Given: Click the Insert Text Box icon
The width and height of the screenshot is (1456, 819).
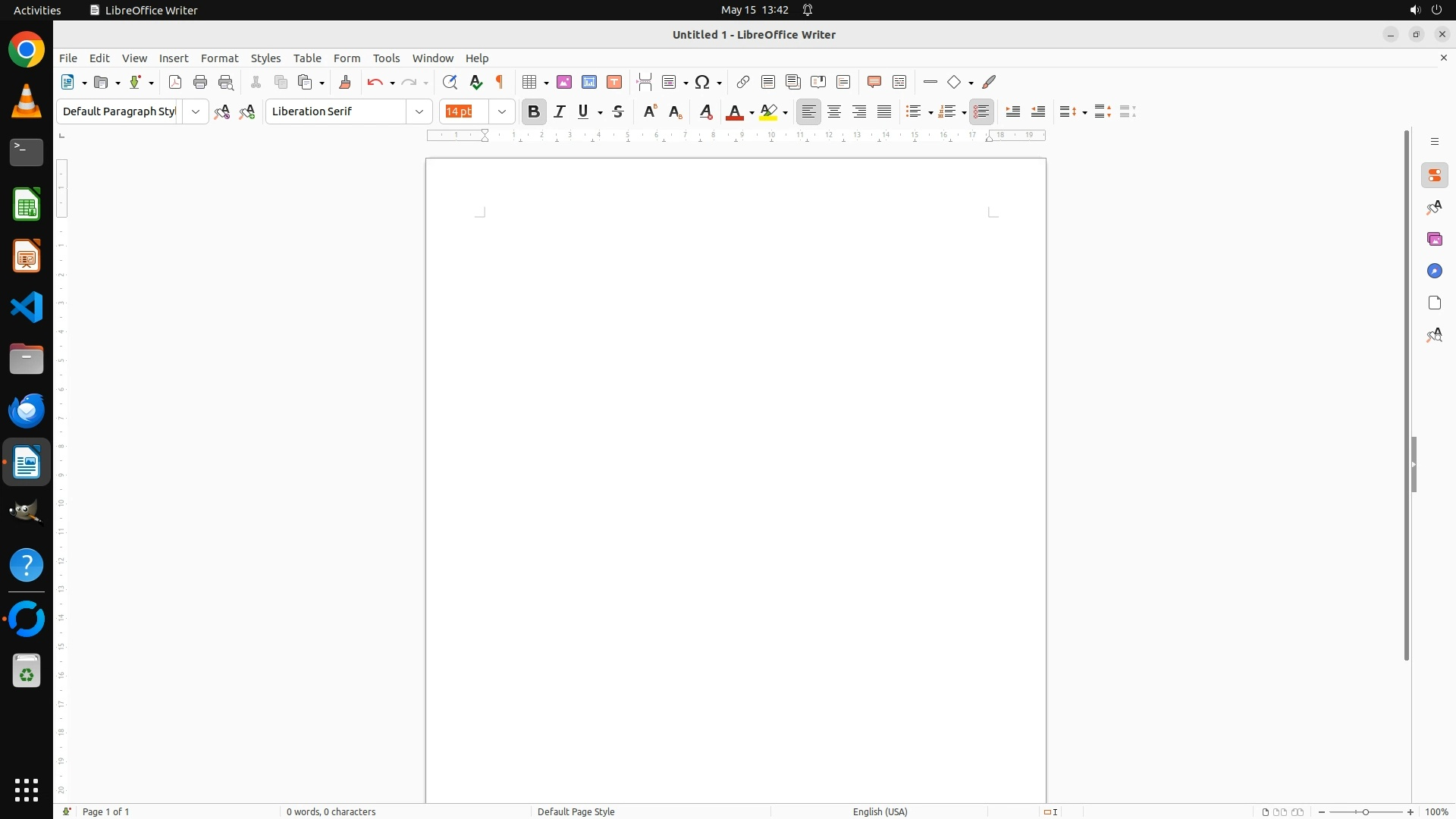Looking at the screenshot, I should tap(614, 82).
